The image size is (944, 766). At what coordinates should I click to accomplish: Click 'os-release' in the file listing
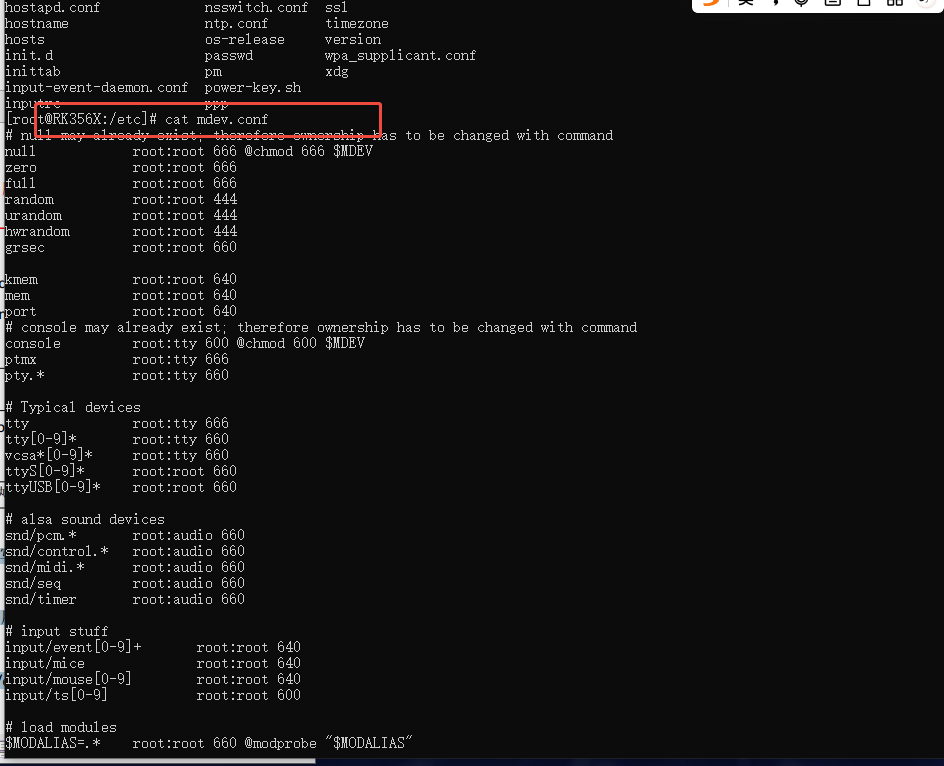pos(244,40)
